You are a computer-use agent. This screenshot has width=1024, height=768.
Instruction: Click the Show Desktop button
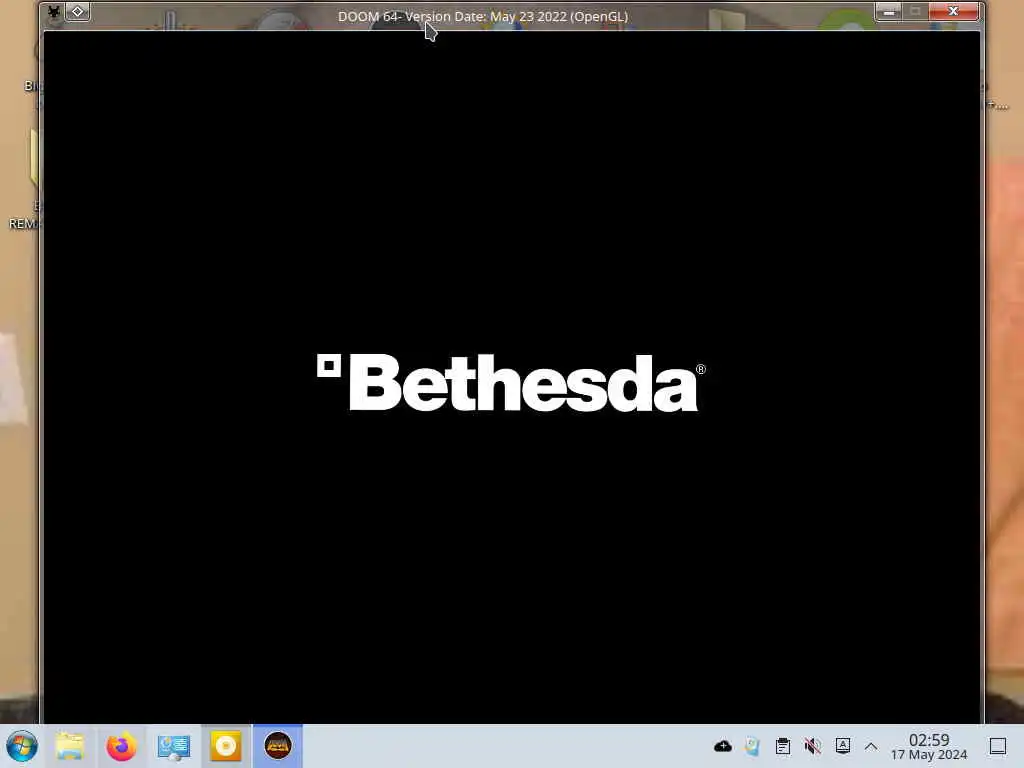[998, 746]
